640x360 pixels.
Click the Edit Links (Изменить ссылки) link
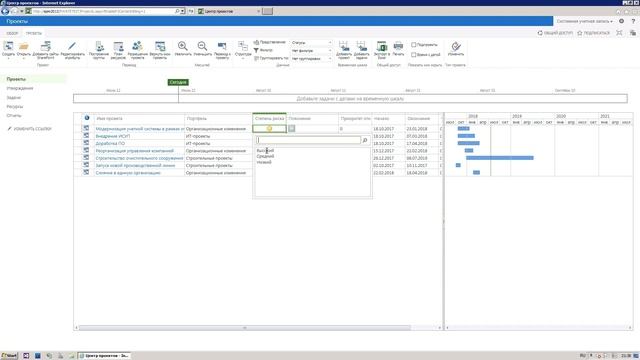pyautogui.click(x=29, y=129)
